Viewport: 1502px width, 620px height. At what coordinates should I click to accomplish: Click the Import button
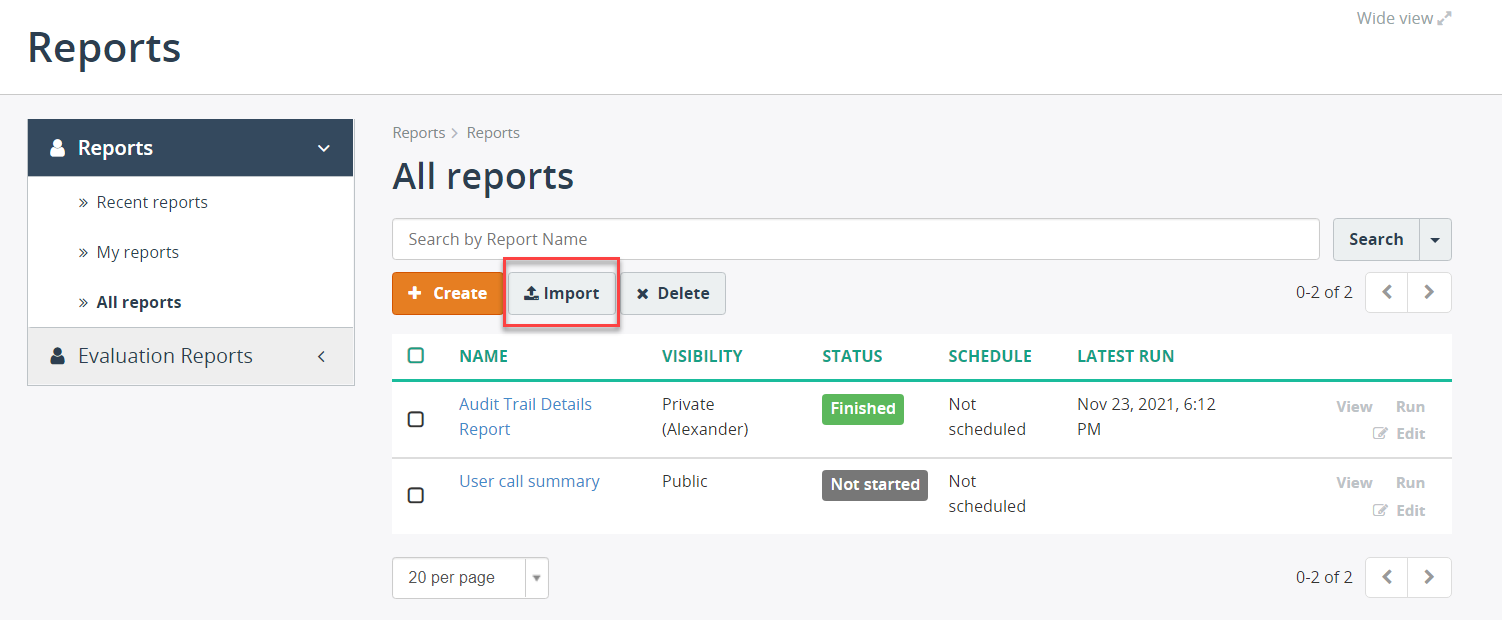pyautogui.click(x=562, y=293)
